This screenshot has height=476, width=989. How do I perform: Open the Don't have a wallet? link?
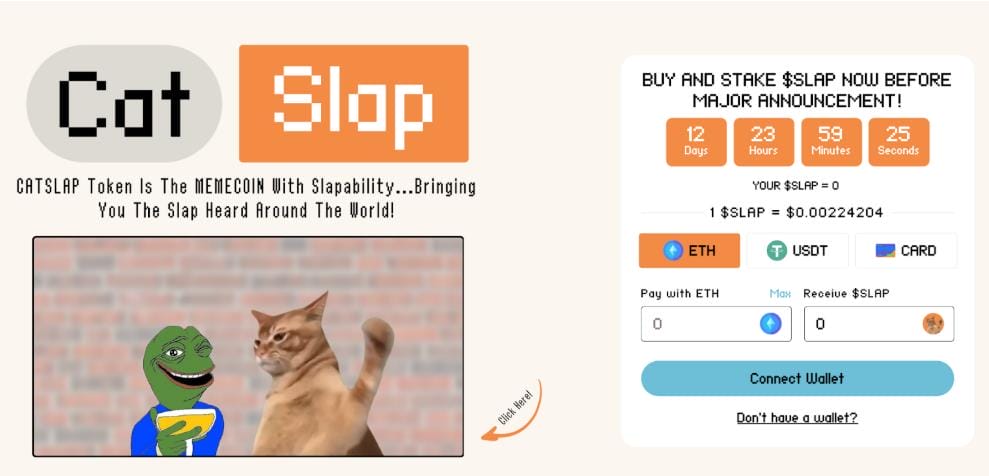[797, 417]
